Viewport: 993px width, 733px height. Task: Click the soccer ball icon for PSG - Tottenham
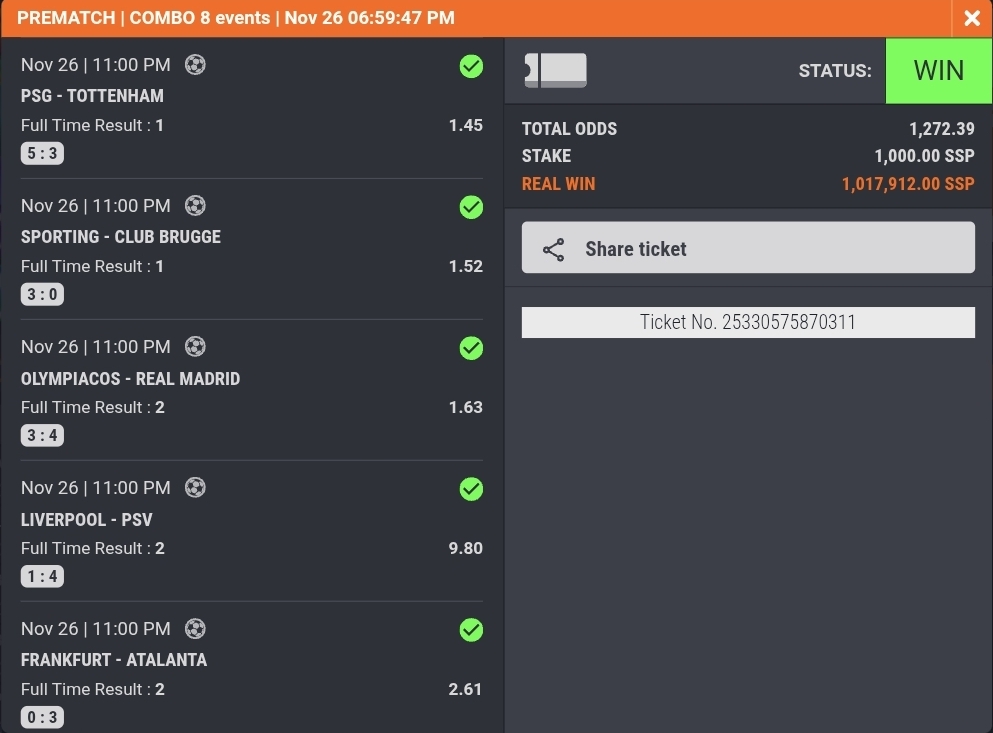(196, 65)
